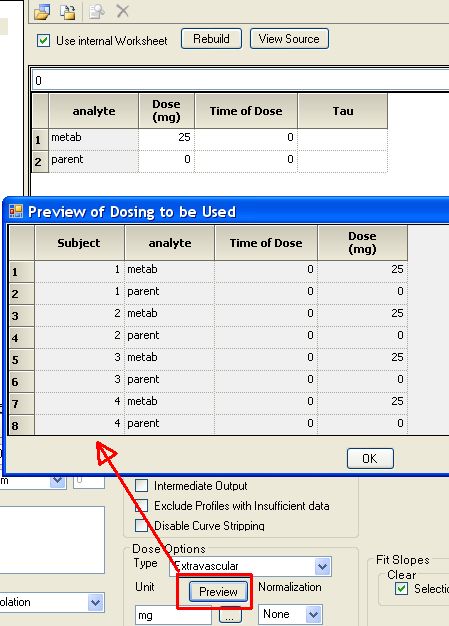Image resolution: width=449 pixels, height=626 pixels.
Task: Open the Dose Type Extravascular dropdown
Action: (x=322, y=566)
